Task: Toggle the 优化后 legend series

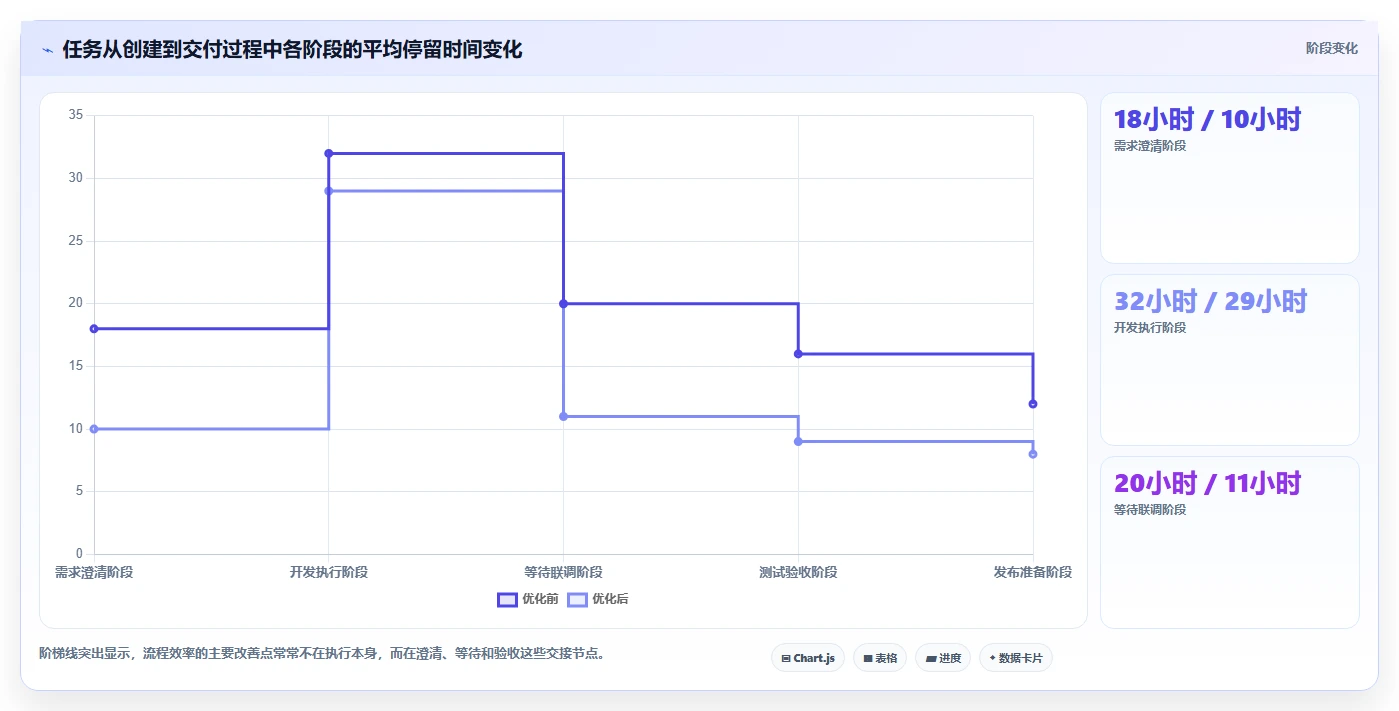Action: point(598,599)
